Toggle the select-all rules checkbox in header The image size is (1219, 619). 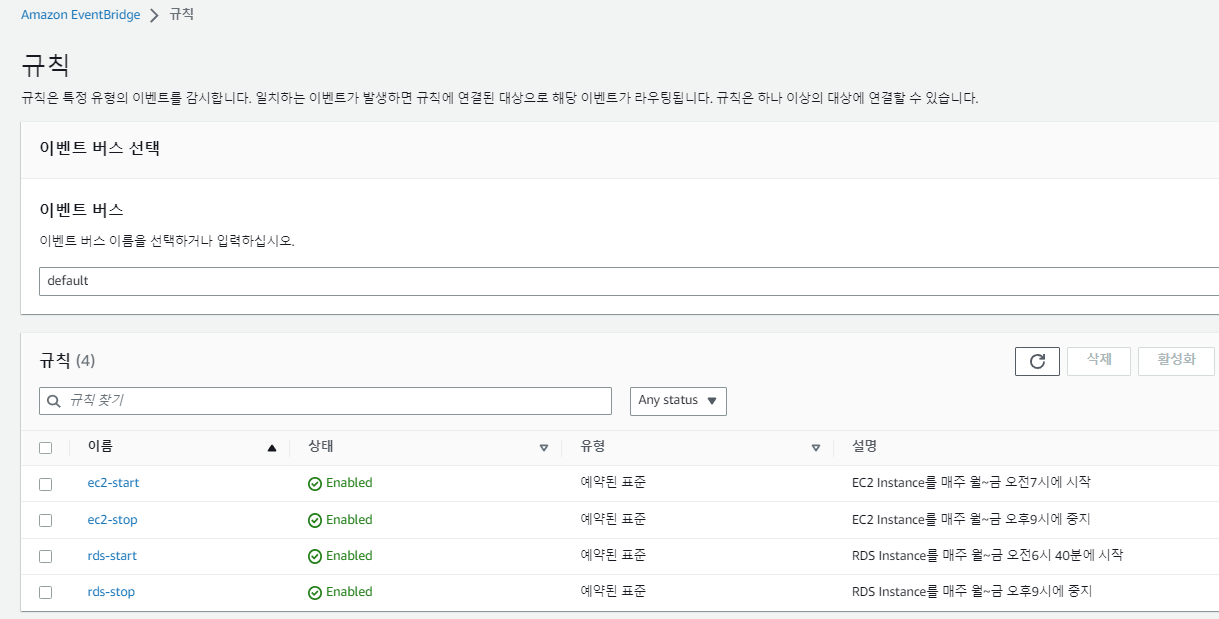45,448
